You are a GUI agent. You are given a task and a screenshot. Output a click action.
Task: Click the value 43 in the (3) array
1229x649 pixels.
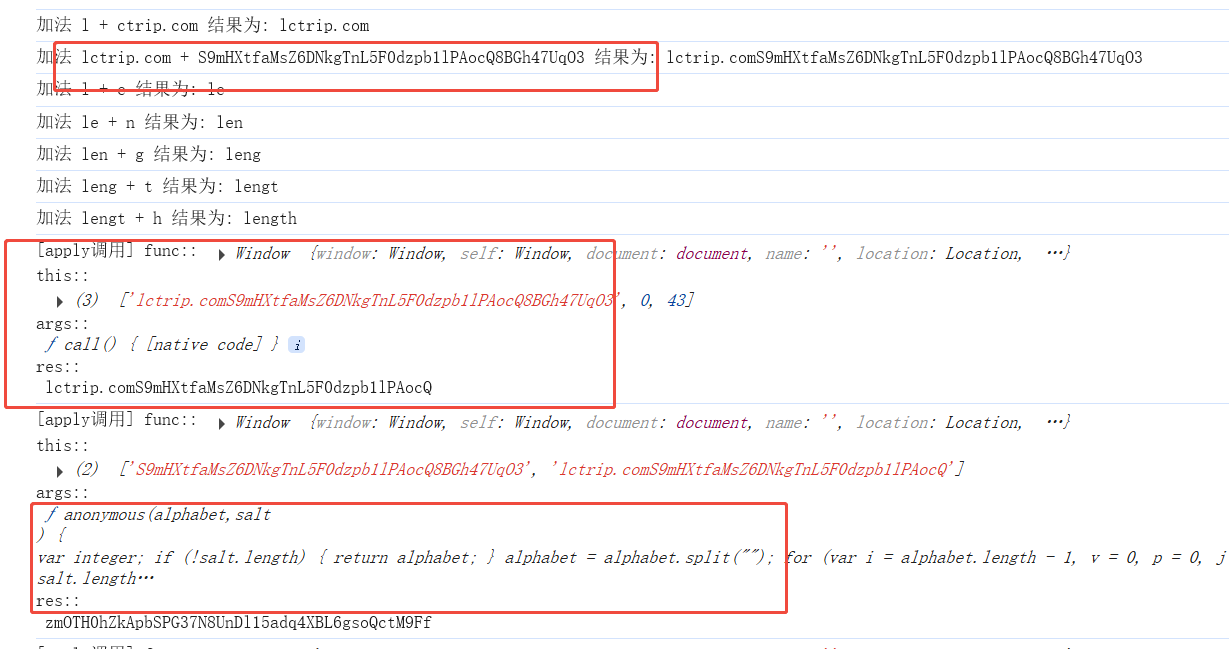tap(675, 300)
